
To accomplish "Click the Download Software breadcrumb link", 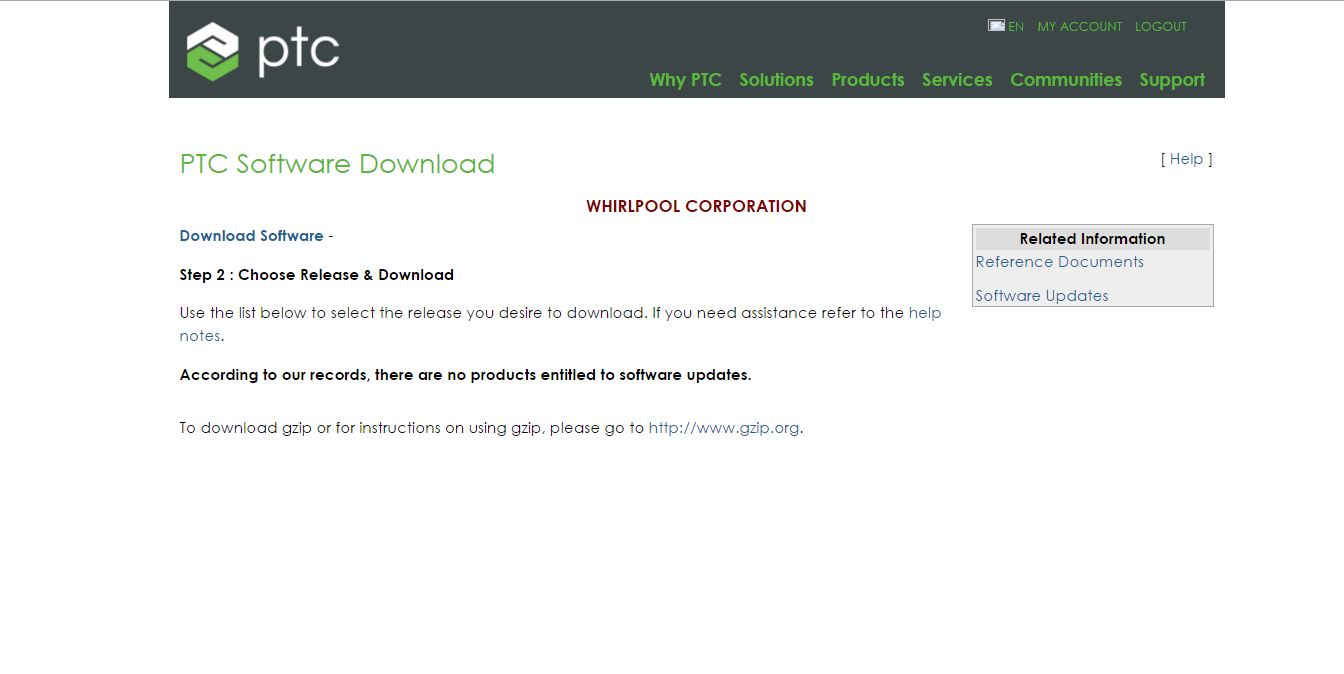I will coord(251,236).
